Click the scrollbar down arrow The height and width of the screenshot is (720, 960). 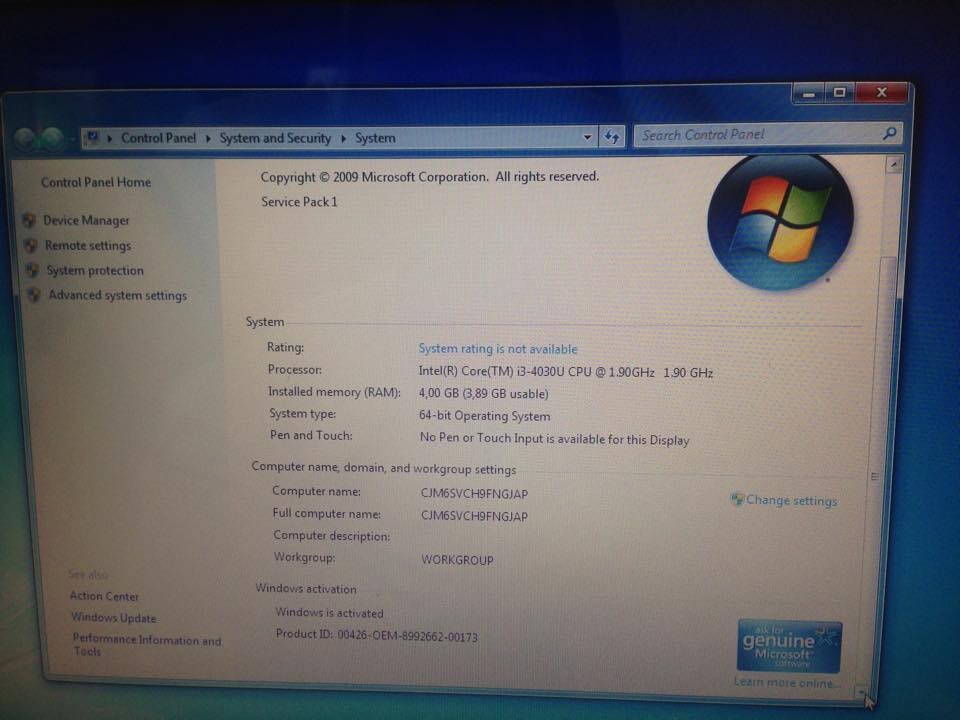860,692
